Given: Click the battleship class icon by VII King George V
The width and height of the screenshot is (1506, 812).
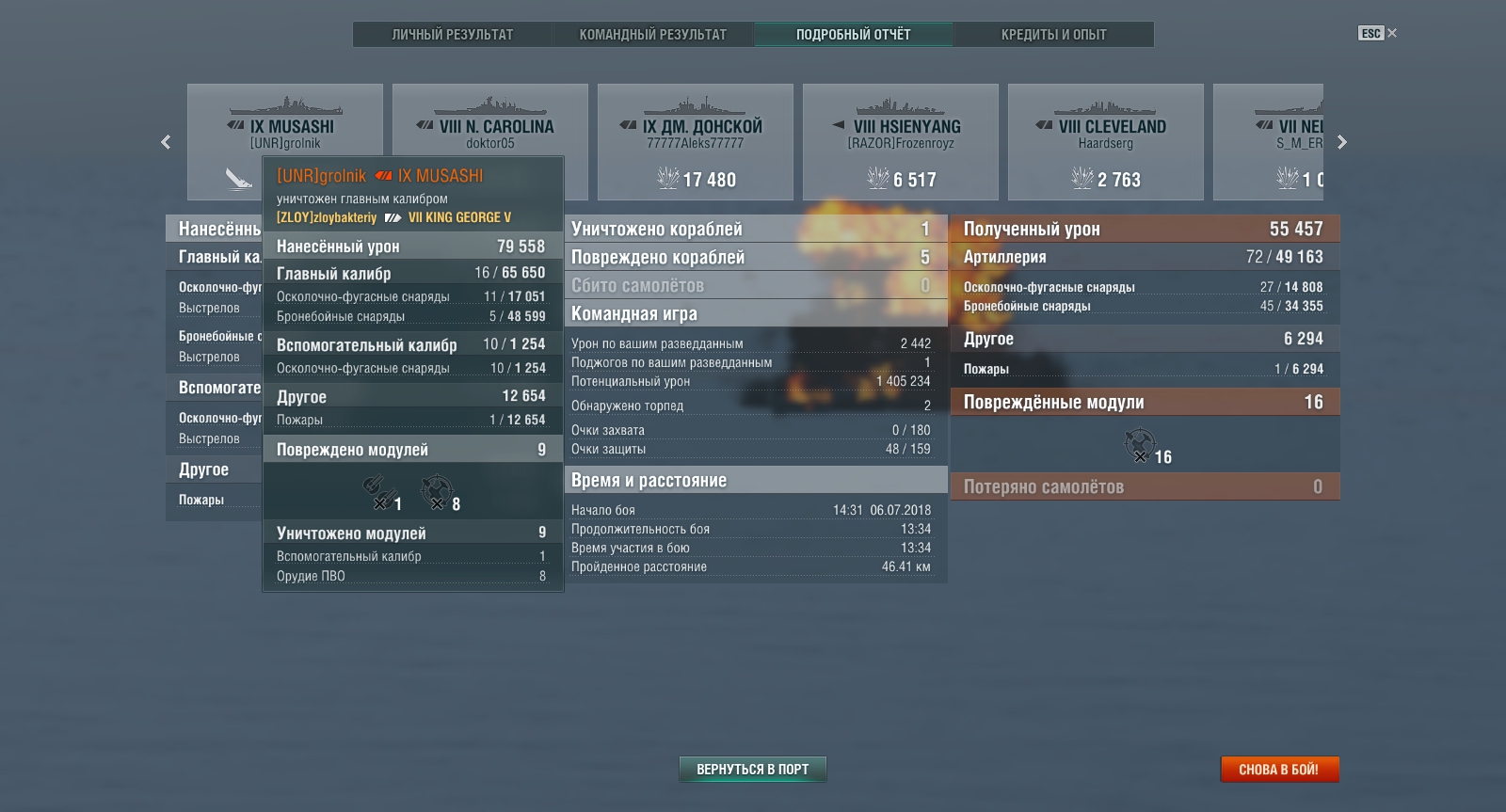Looking at the screenshot, I should (x=393, y=217).
